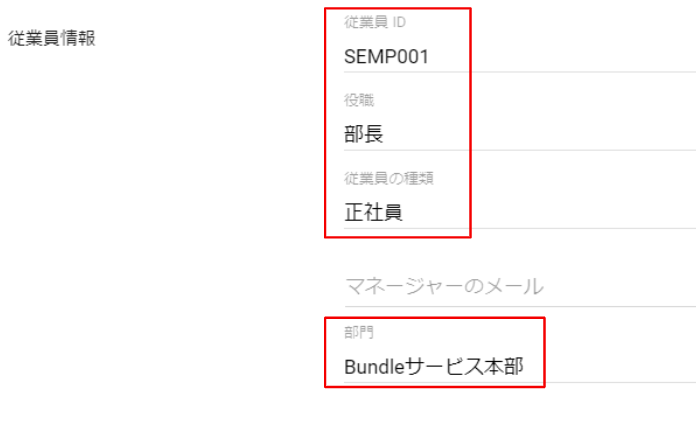Click the 従業員 ID input field
Viewport: 696px width, 437px height.
point(500,56)
